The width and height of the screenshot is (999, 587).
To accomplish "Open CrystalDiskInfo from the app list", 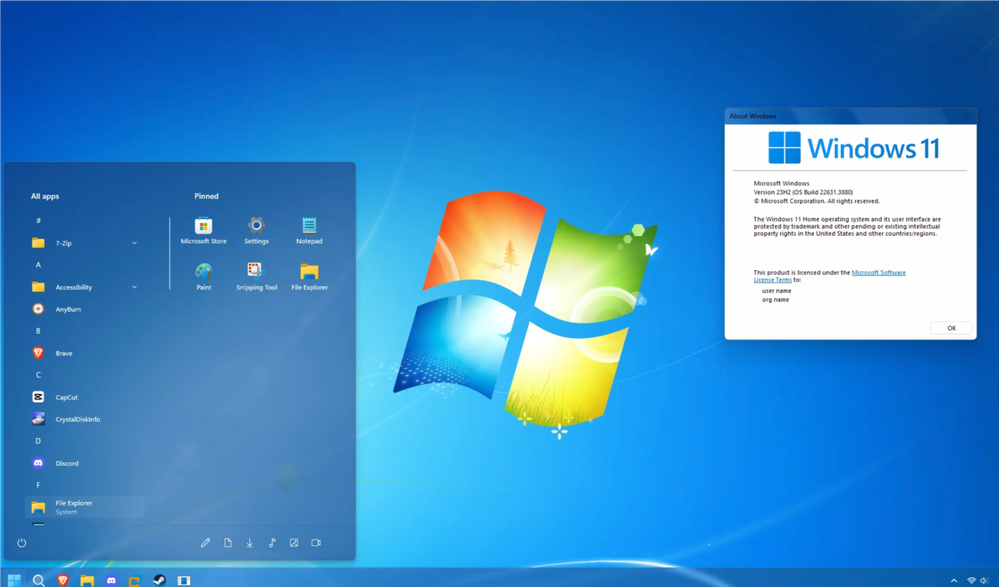I will (85, 419).
